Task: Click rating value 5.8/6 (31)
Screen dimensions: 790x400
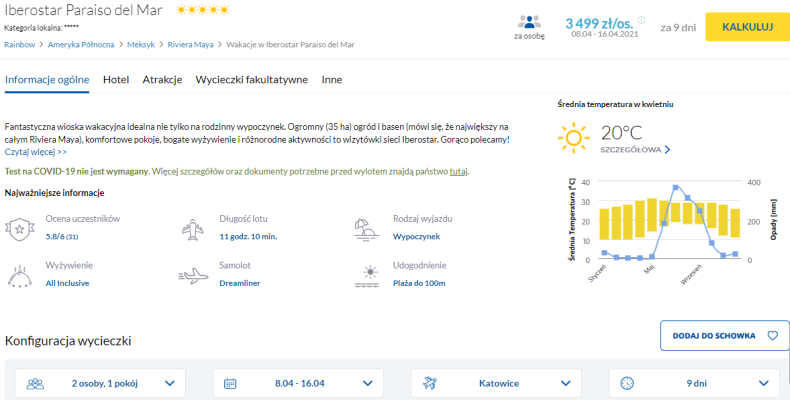Action: coord(62,236)
